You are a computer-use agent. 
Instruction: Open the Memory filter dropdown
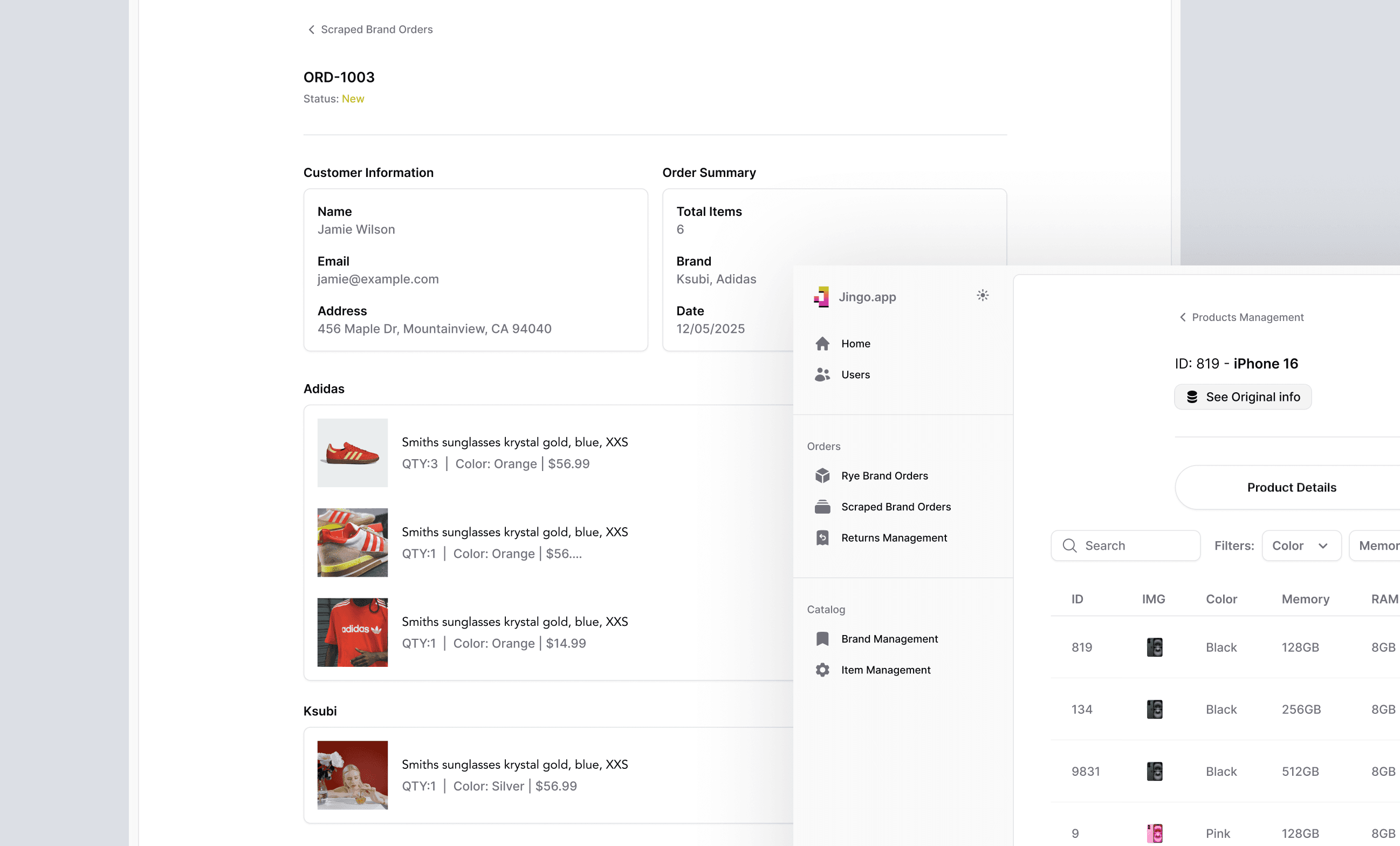coord(1375,546)
